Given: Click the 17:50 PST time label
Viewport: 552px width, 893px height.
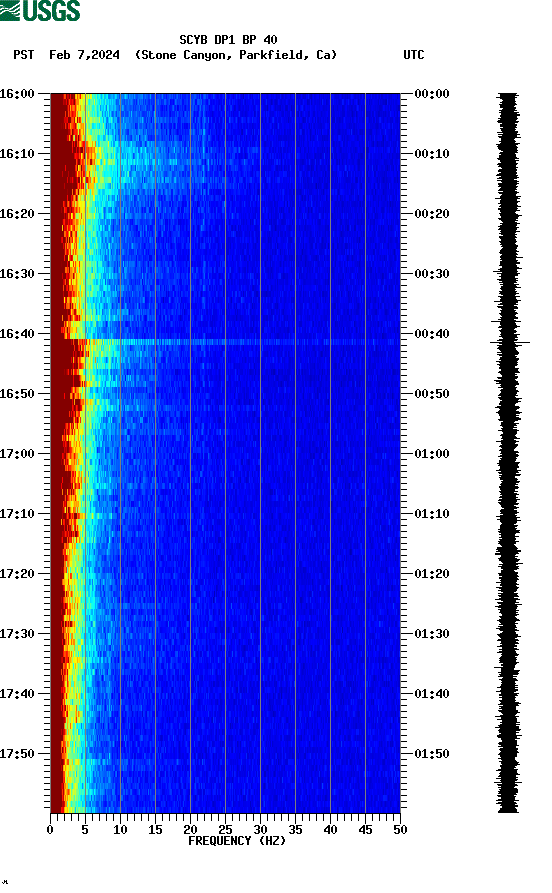Looking at the screenshot, I should coord(17,753).
